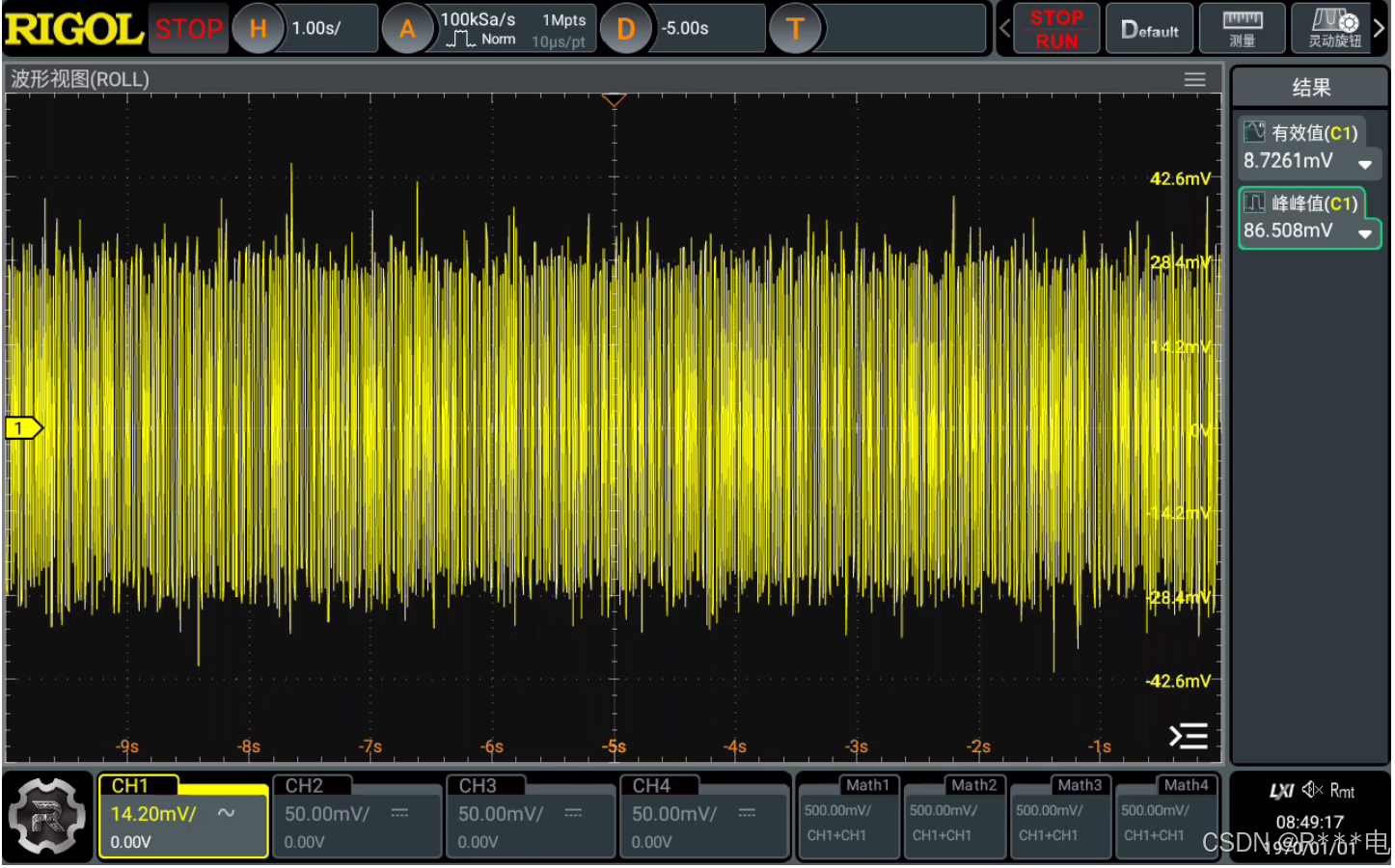
Task: Tap the RIGOL logo
Action: (x=73, y=29)
